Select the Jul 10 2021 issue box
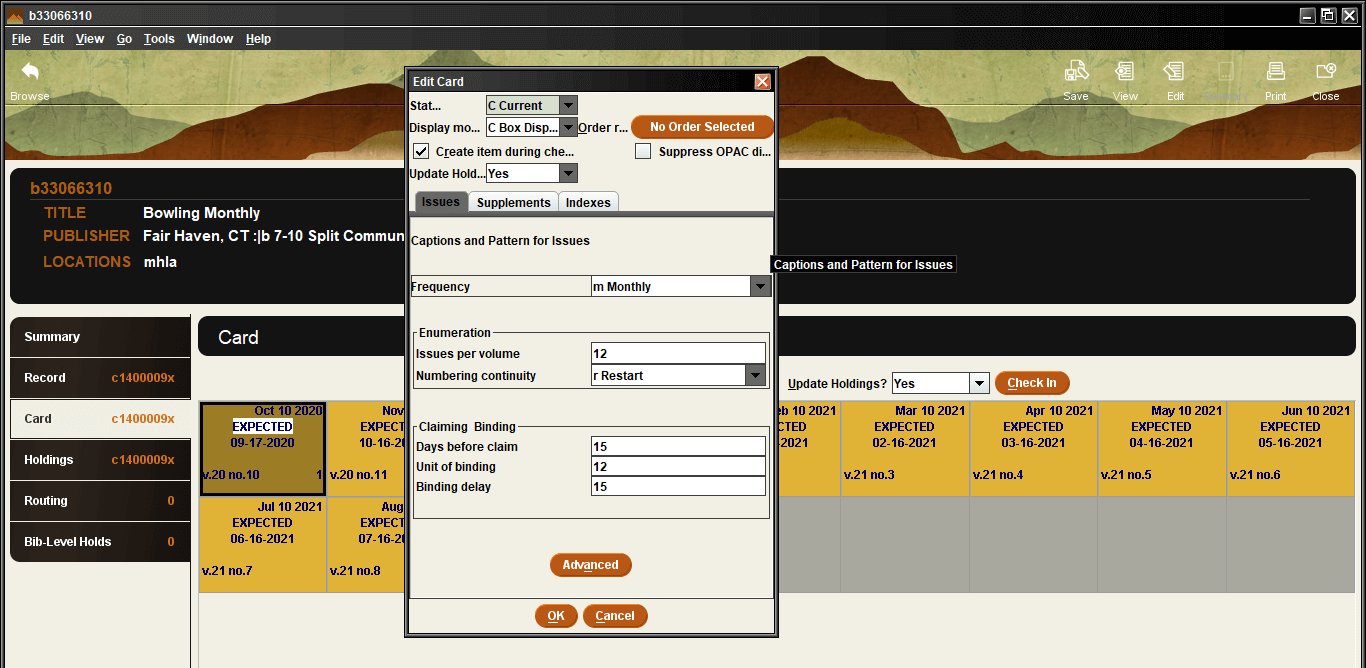This screenshot has height=668, width=1366. click(263, 544)
